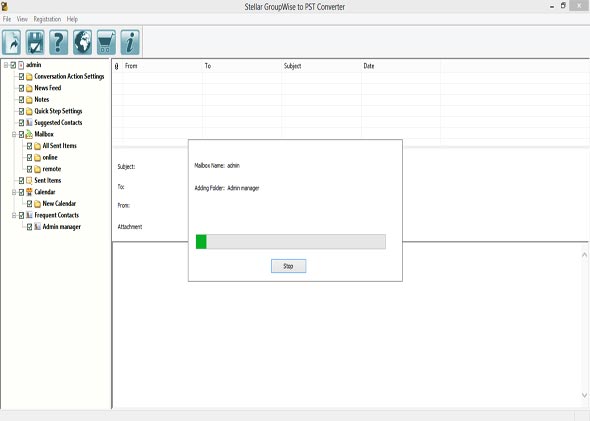
Task: Sort by the From column header
Action: (x=162, y=66)
